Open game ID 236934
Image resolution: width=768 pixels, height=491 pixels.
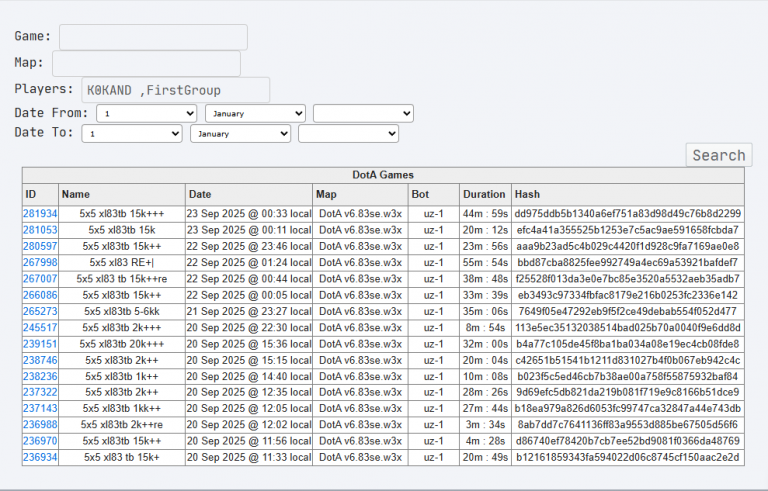40,457
